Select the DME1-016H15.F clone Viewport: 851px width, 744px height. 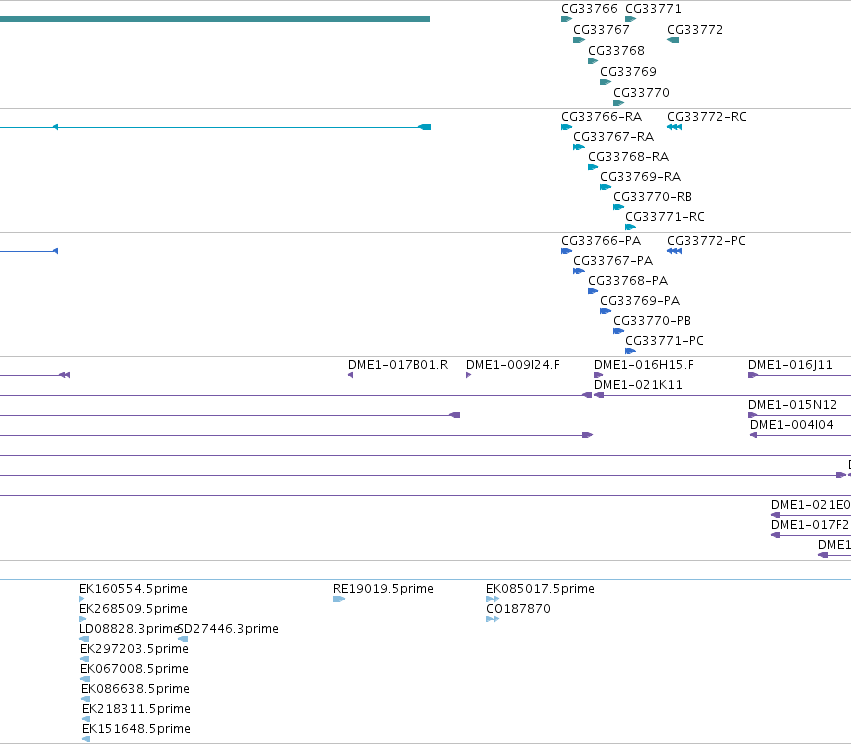pos(644,365)
